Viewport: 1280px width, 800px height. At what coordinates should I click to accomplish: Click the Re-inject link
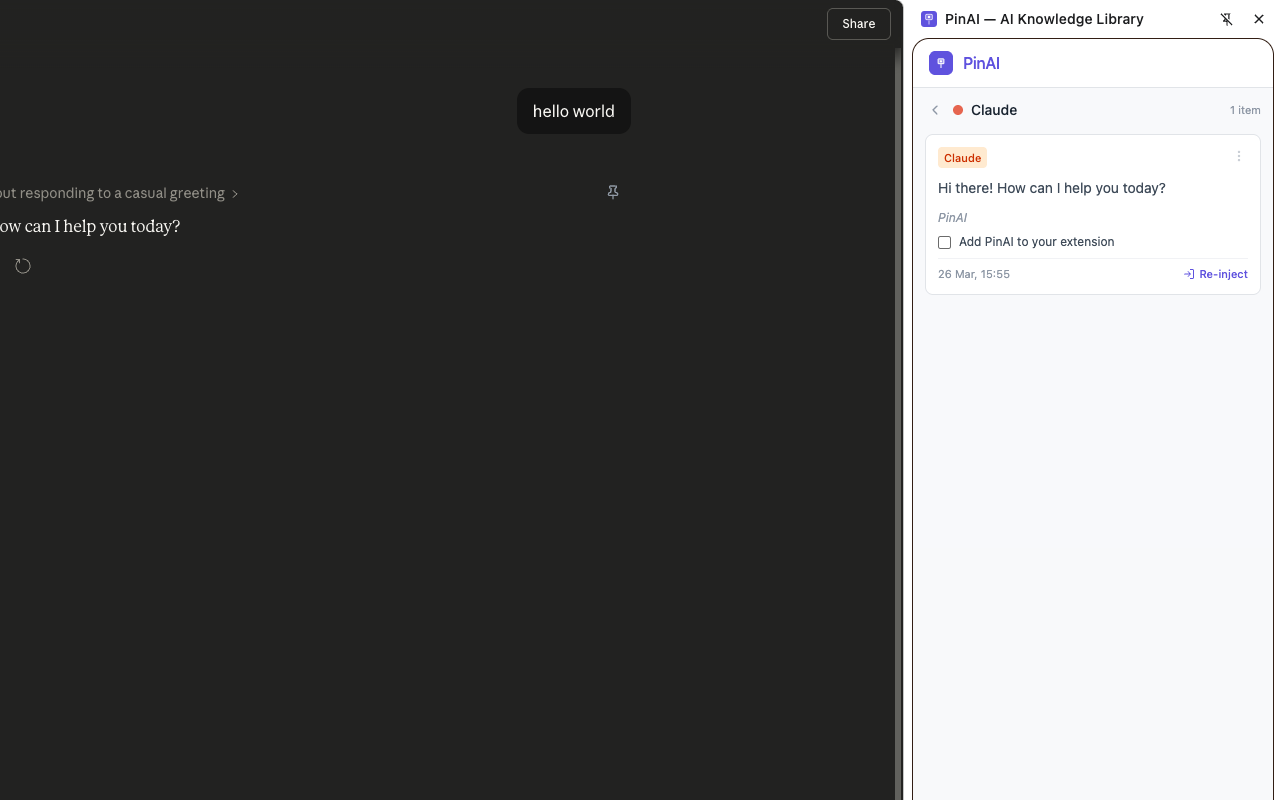point(1222,273)
